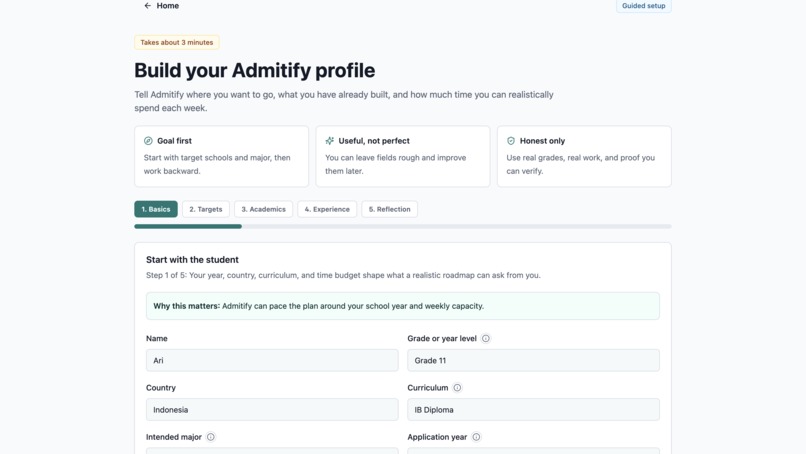This screenshot has width=806, height=454.
Task: Click the Why this matters note
Action: (402, 306)
